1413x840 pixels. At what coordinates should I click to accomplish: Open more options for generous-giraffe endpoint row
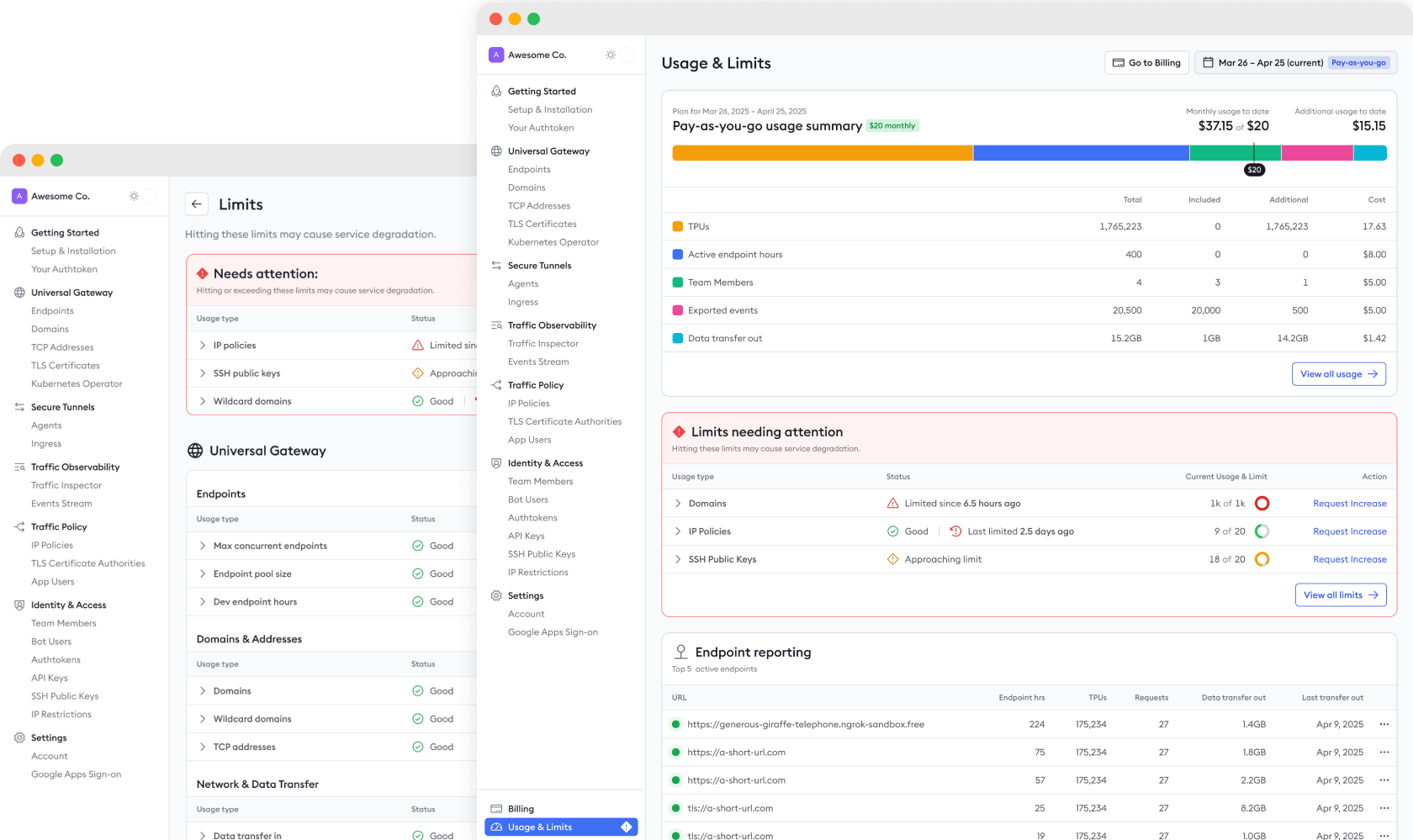pos(1384,724)
